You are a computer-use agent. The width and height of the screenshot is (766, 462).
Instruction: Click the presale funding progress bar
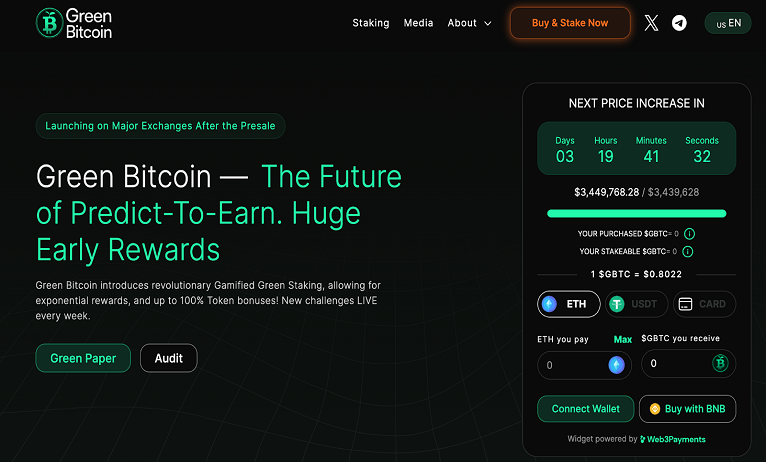(x=637, y=213)
